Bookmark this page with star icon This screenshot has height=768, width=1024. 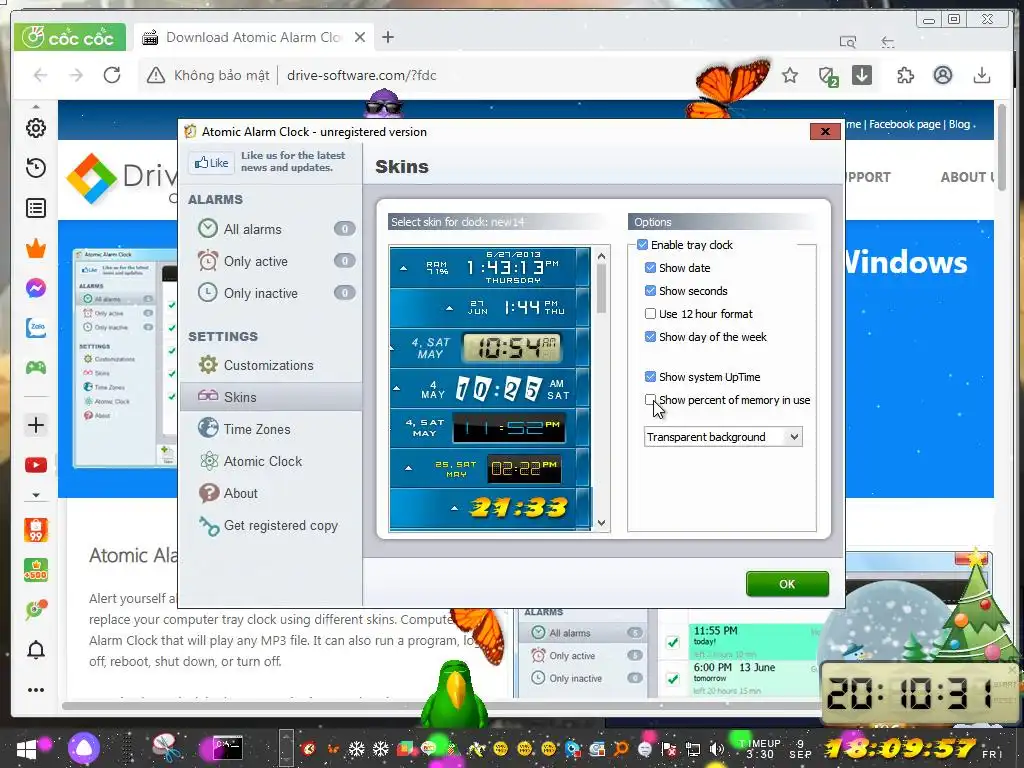(x=790, y=75)
